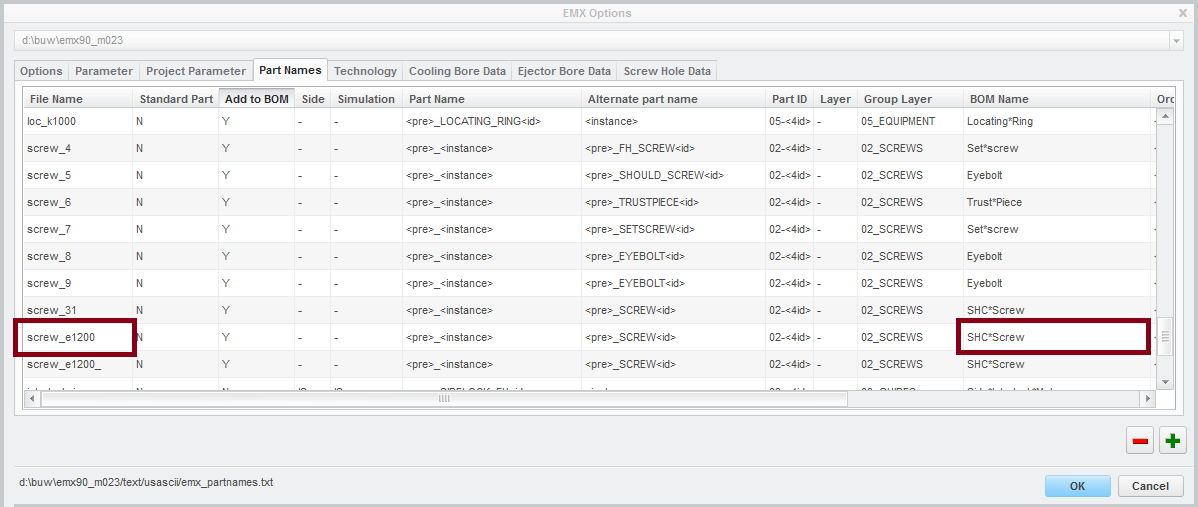Click the red minus remove-row icon

[1141, 441]
